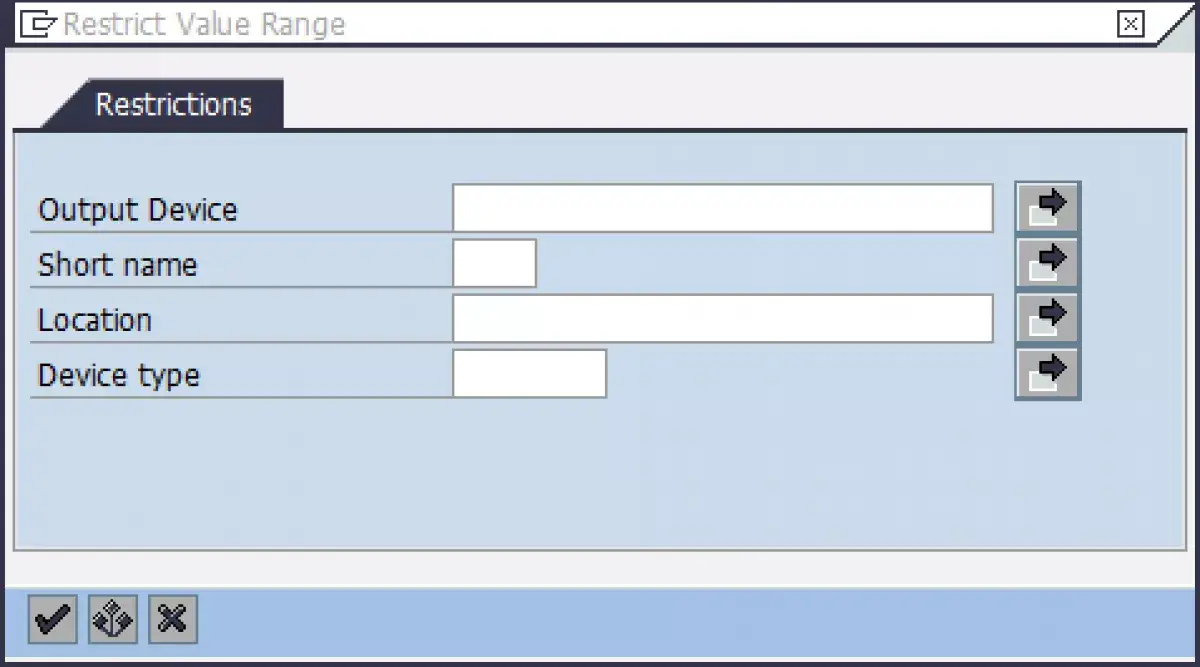The image size is (1200, 667).
Task: Focus the Output Device input field
Action: (723, 208)
